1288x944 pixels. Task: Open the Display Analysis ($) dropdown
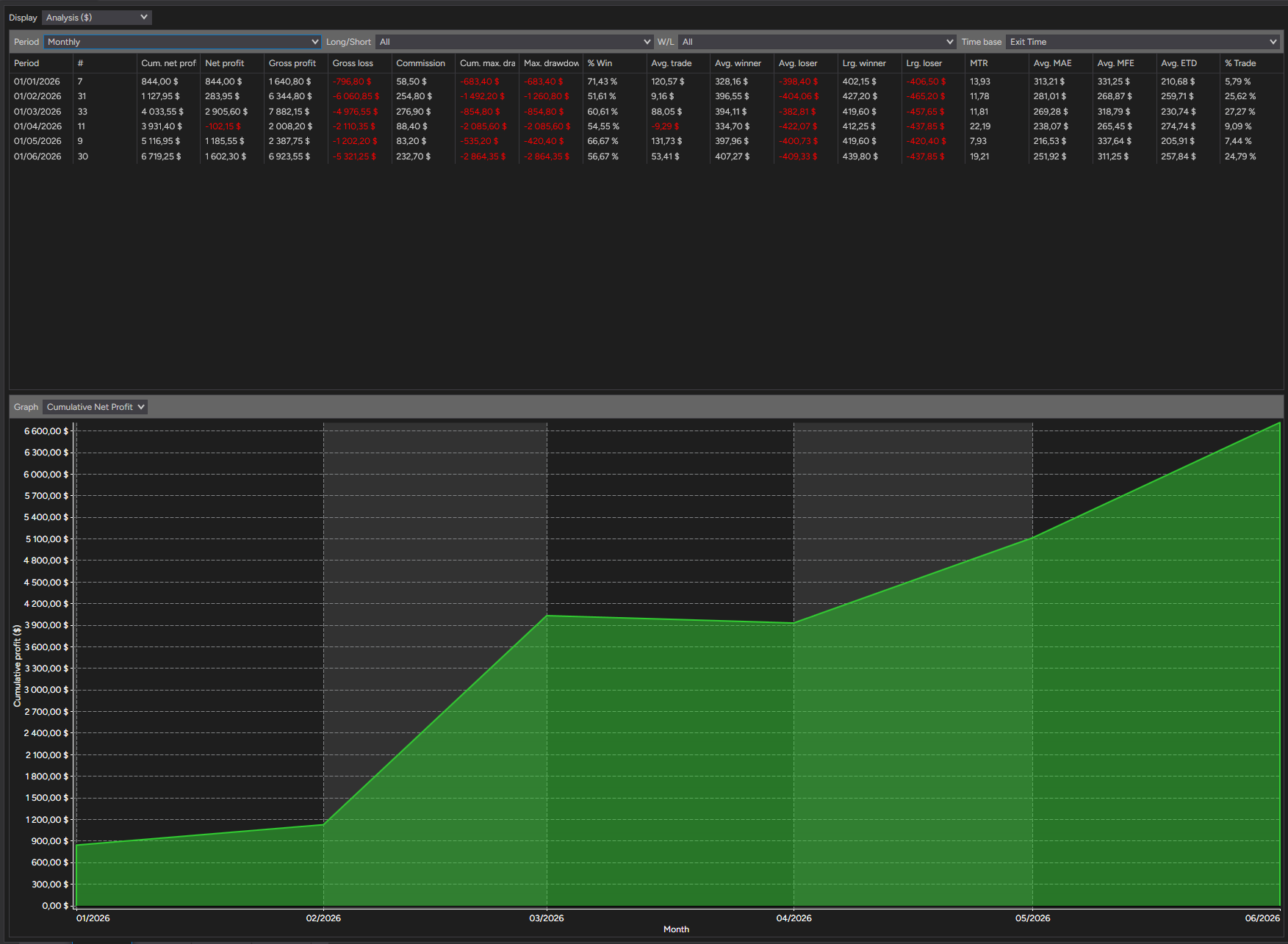pyautogui.click(x=96, y=17)
